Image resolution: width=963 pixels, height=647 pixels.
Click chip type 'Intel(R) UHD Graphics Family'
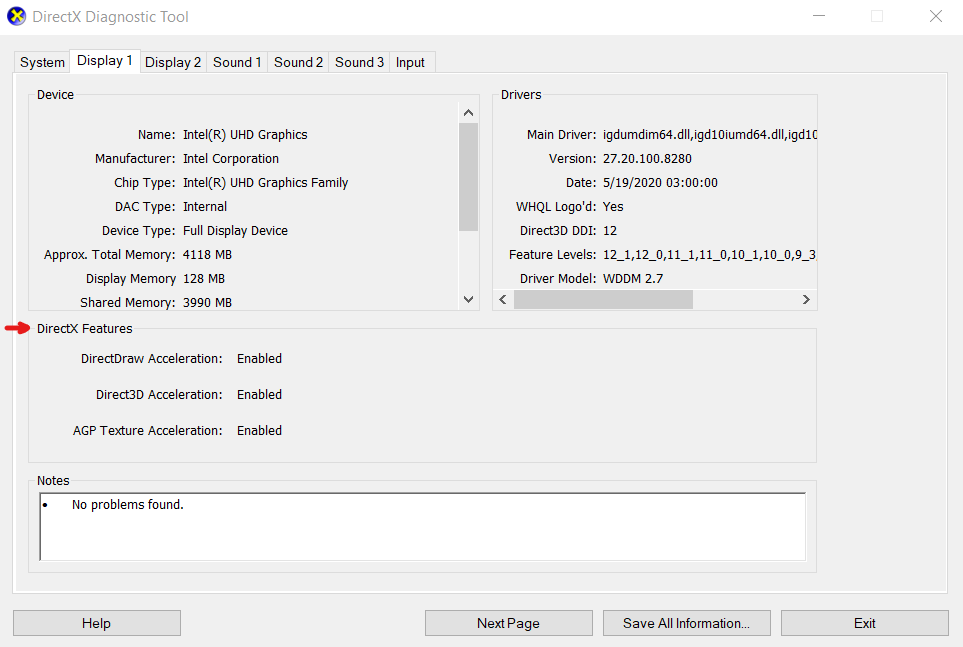[265, 182]
